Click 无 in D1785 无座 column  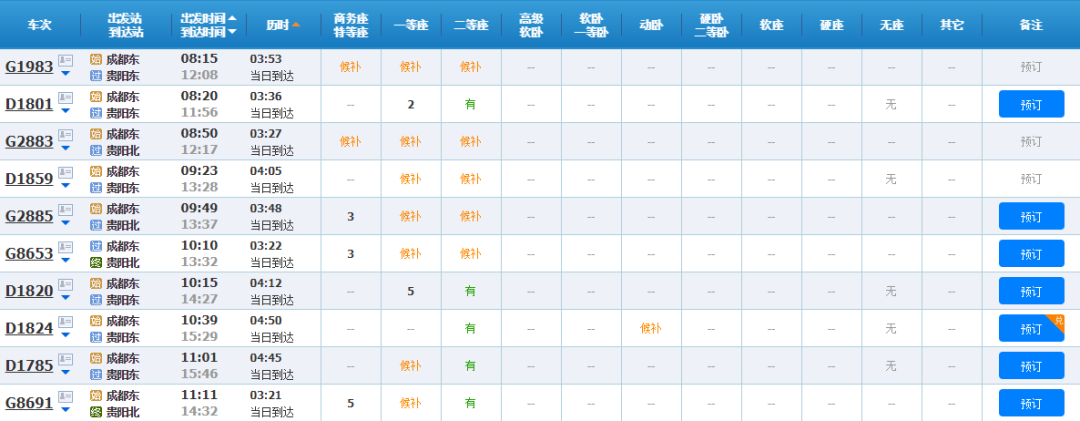[x=891, y=366]
